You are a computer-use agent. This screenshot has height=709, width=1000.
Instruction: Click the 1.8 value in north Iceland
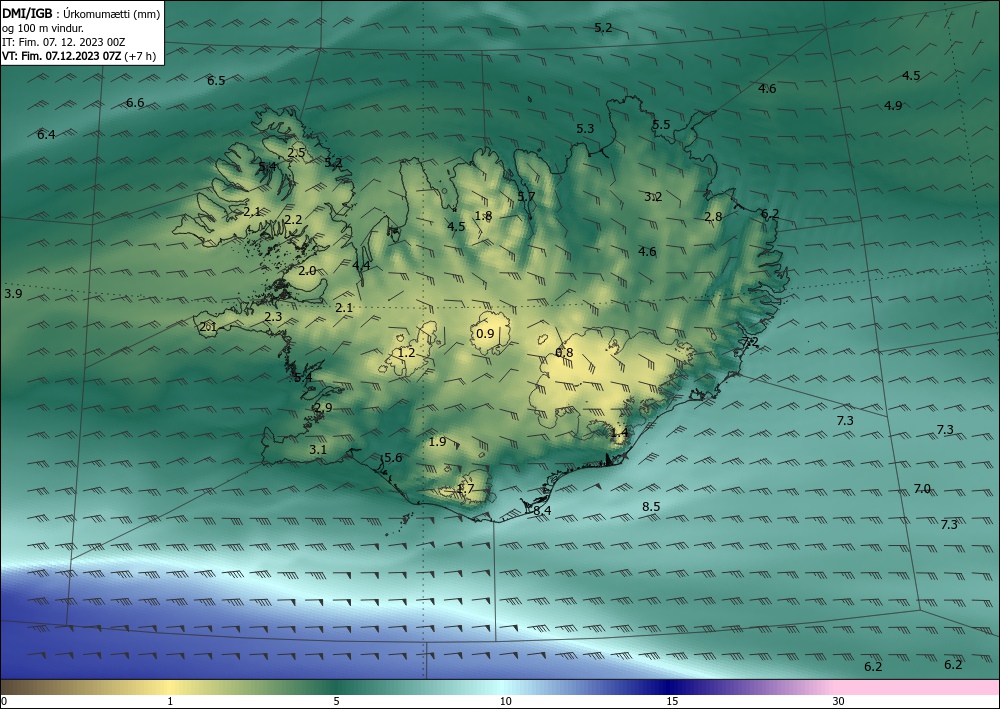tap(483, 216)
